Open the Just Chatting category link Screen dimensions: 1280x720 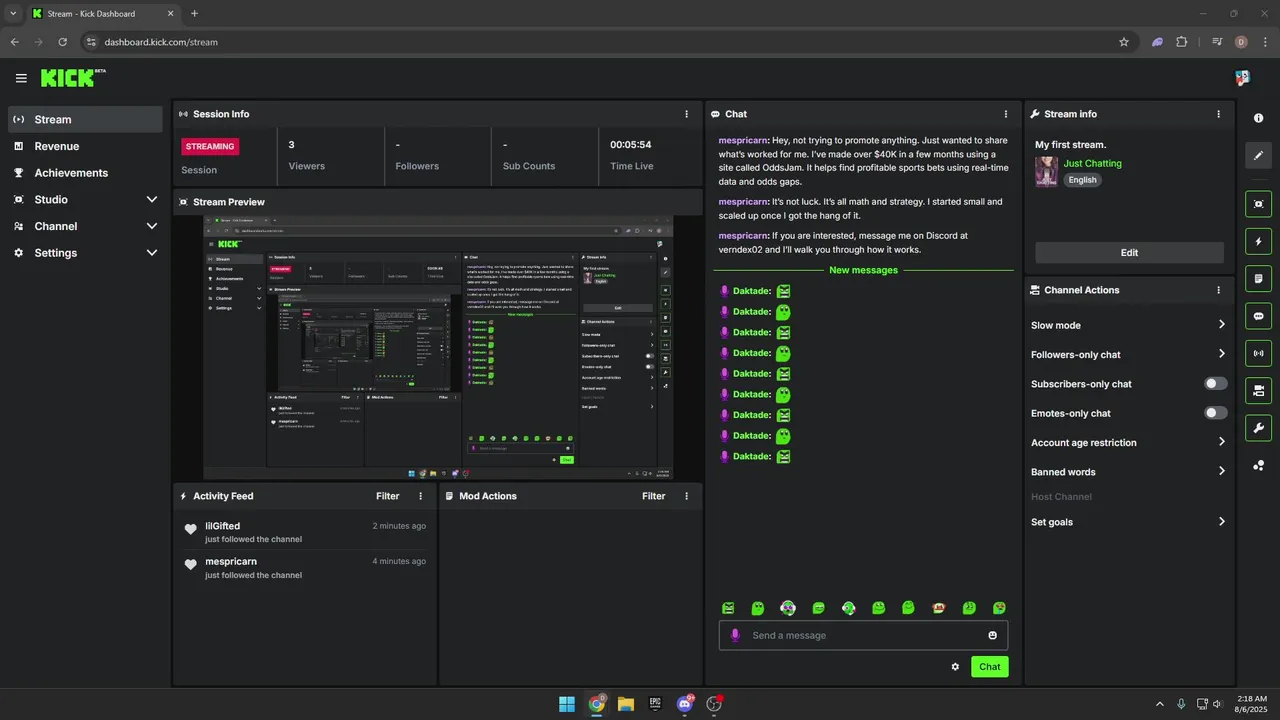pos(1092,163)
